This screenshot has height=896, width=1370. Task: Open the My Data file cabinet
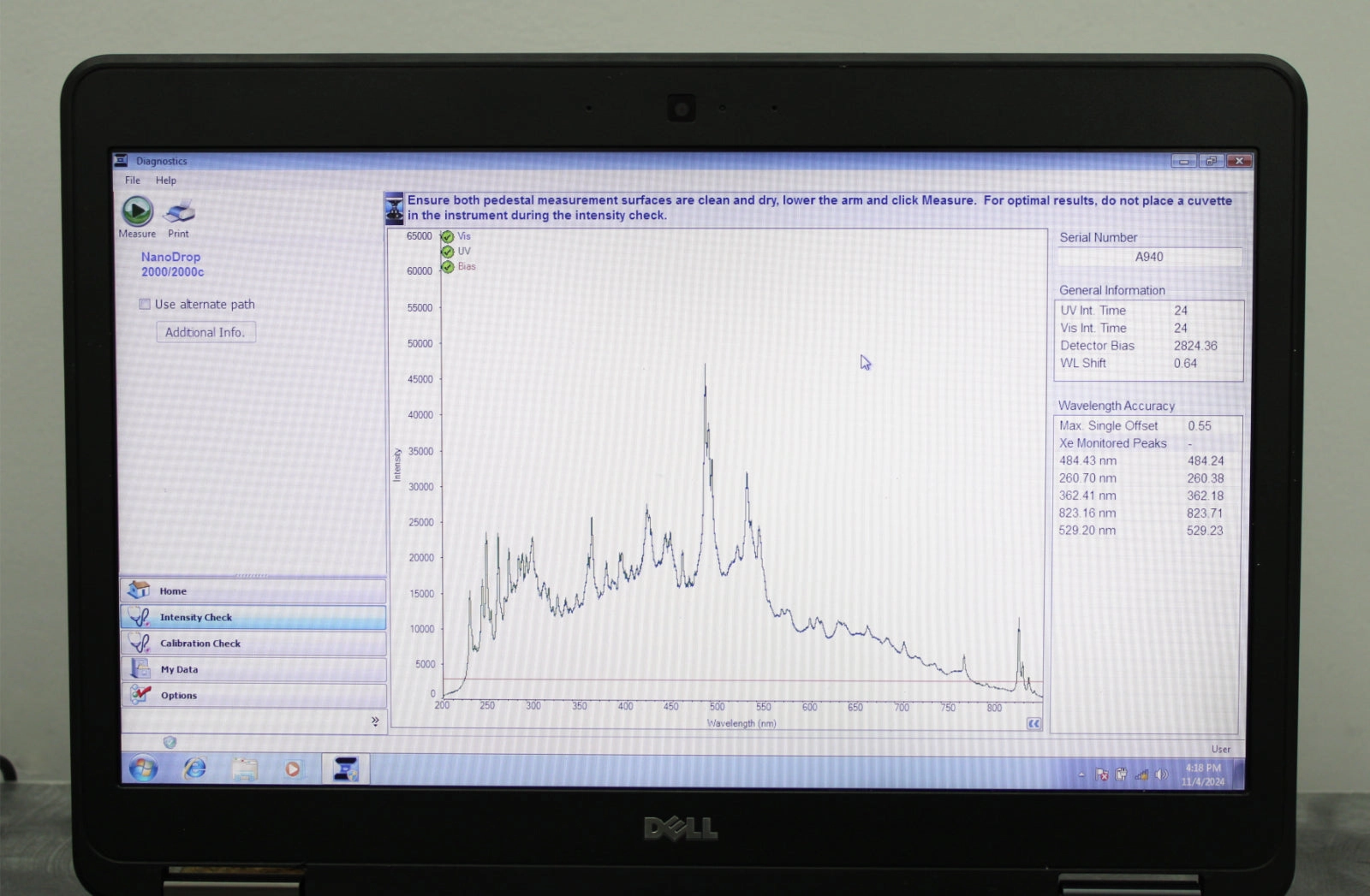(140, 669)
